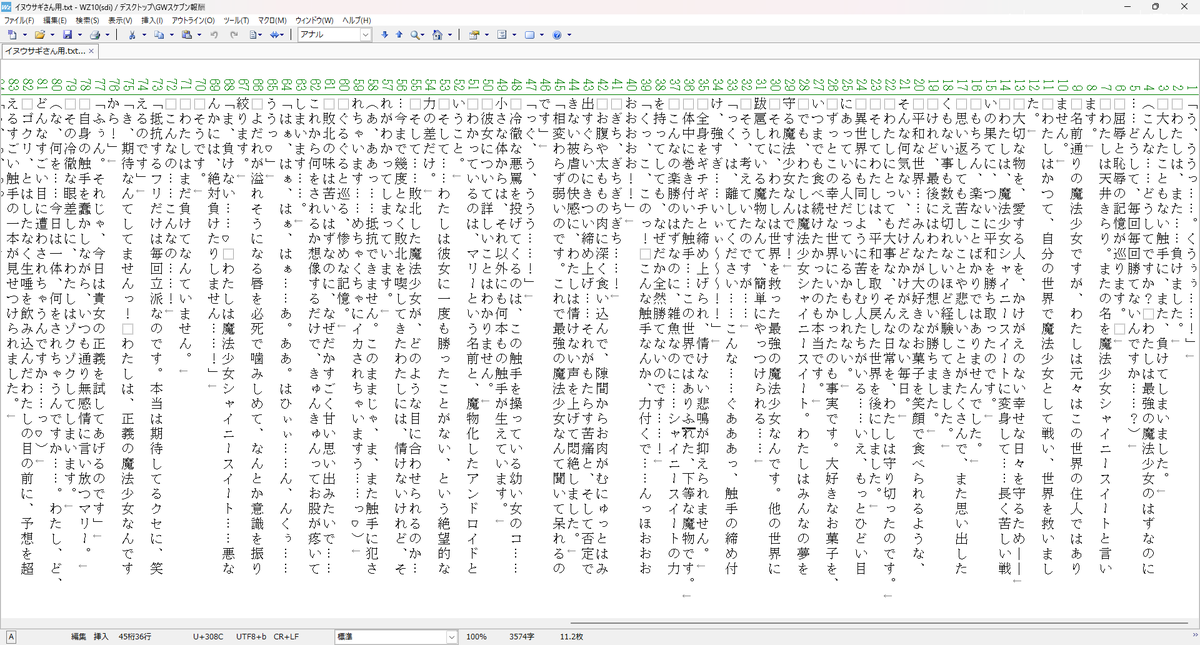Viewport: 1200px width, 645px height.
Task: Open the 表示(V) menu
Action: coord(121,20)
